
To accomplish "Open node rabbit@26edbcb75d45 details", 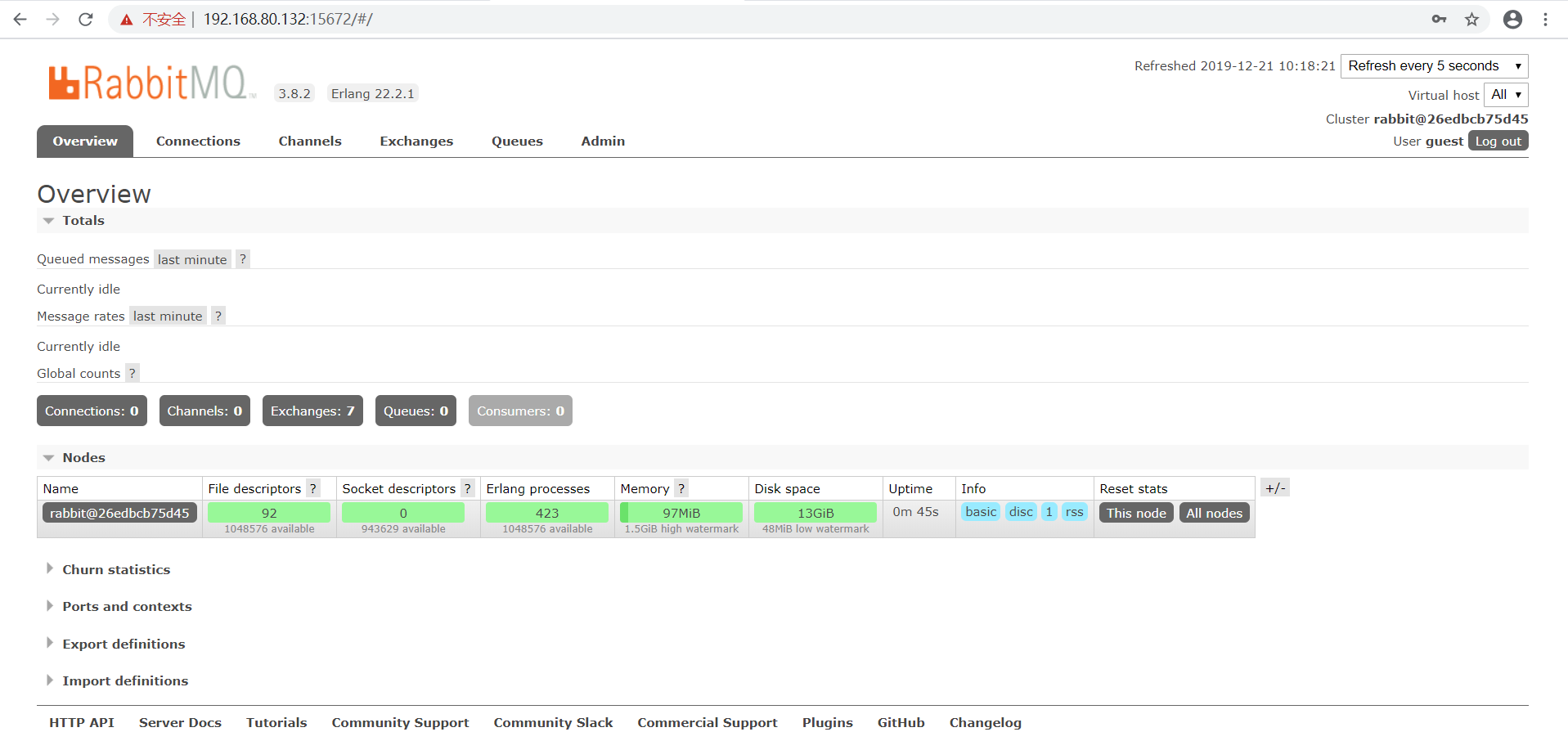I will pyautogui.click(x=119, y=513).
